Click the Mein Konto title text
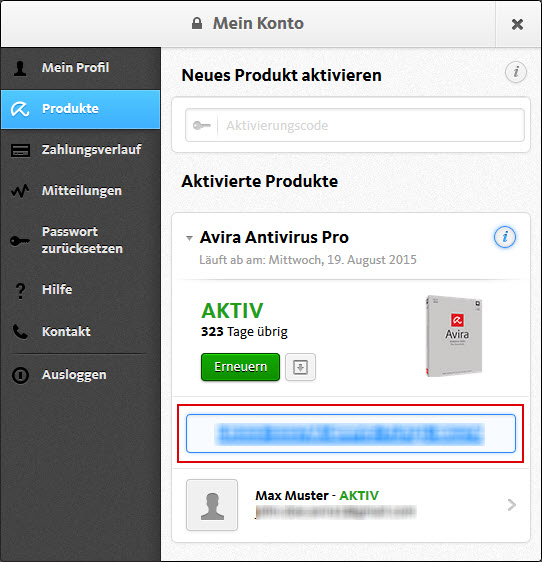542x562 pixels. click(x=258, y=24)
